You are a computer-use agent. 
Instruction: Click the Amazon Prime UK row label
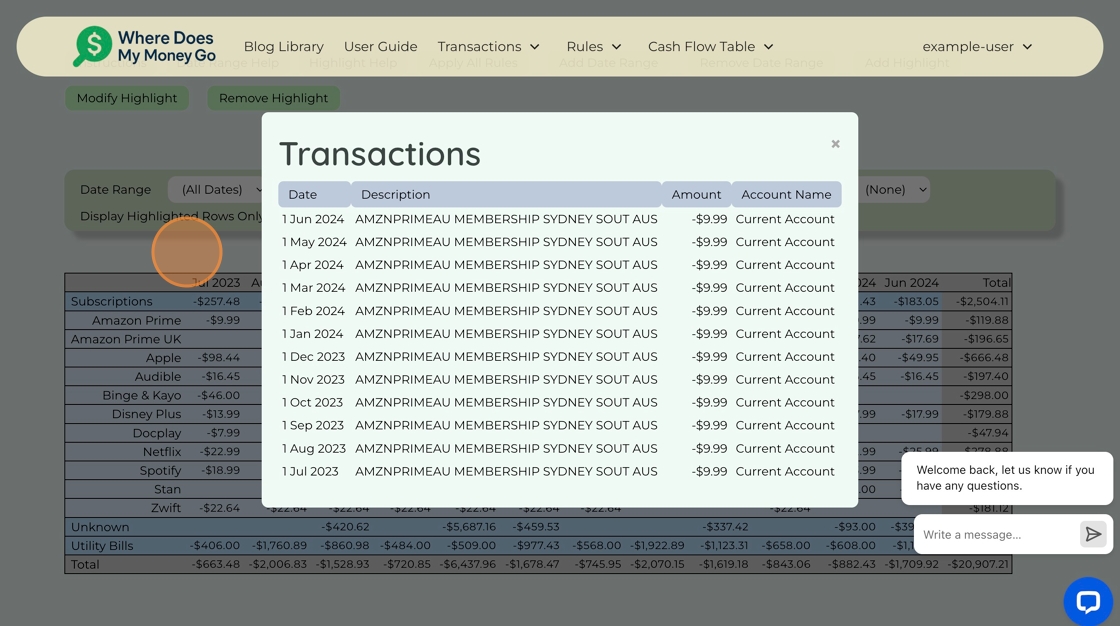coord(126,339)
